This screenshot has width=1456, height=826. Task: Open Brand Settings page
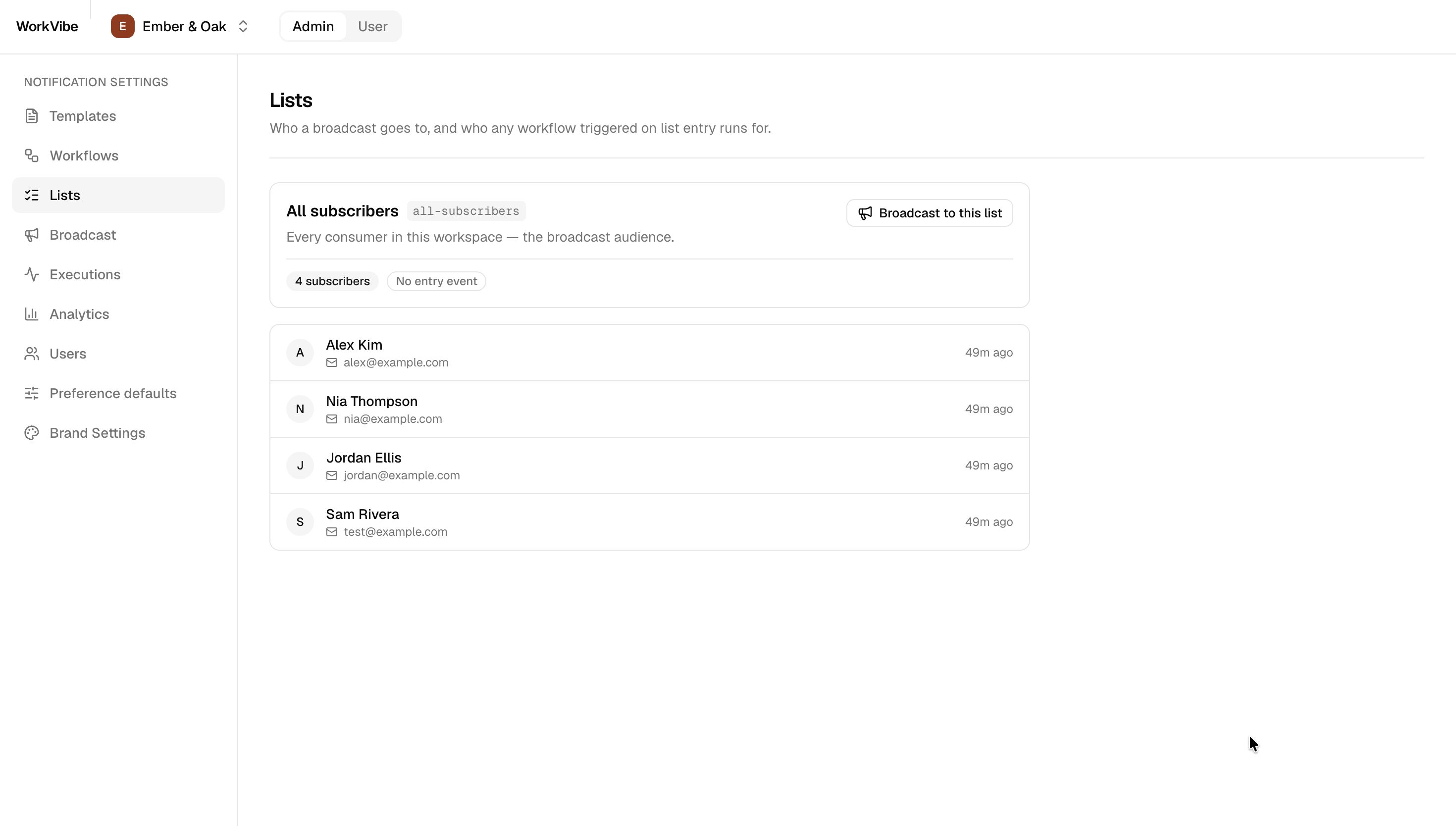(118, 433)
